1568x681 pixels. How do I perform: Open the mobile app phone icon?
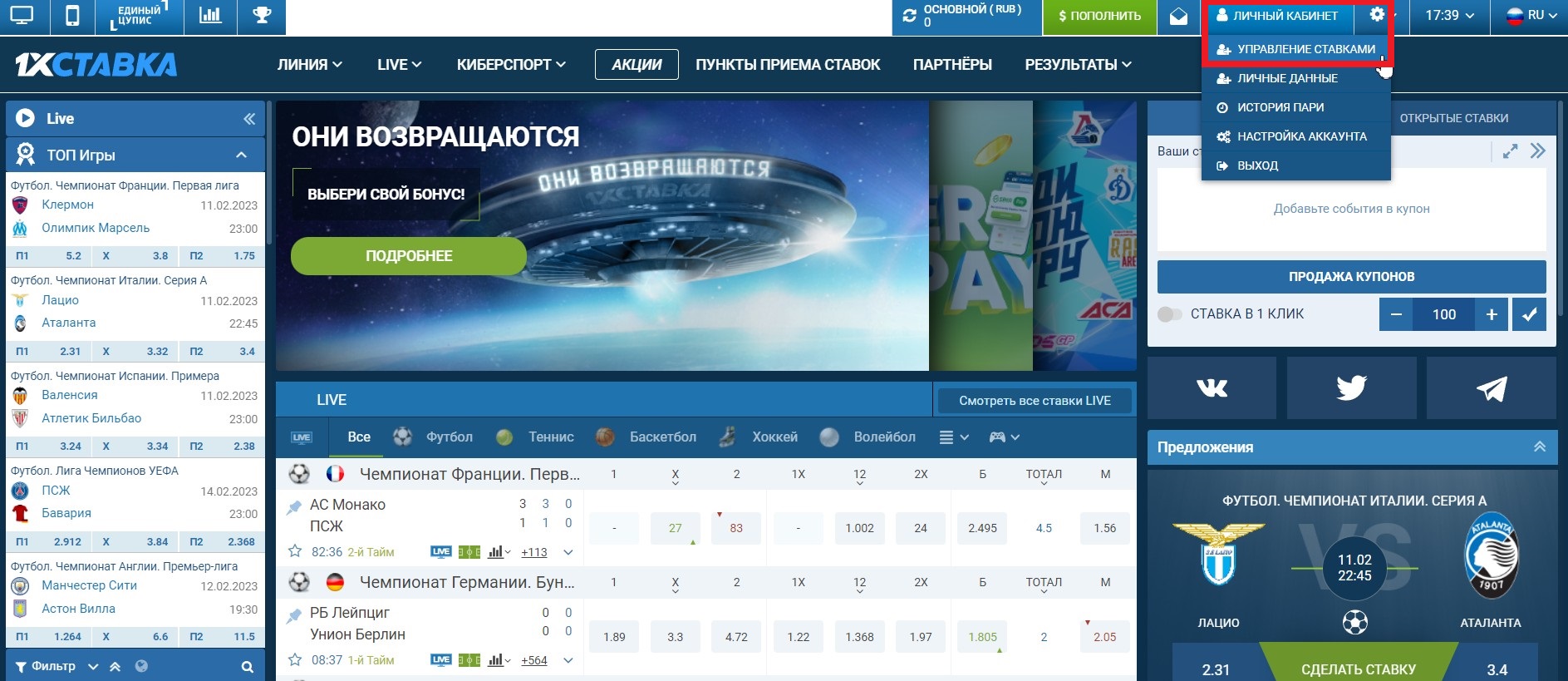coord(72,16)
